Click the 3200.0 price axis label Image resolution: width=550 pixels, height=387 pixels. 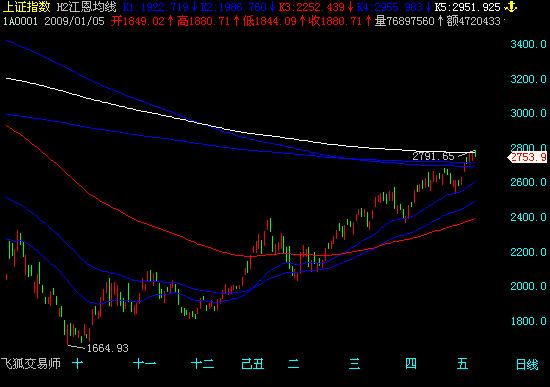pos(528,79)
